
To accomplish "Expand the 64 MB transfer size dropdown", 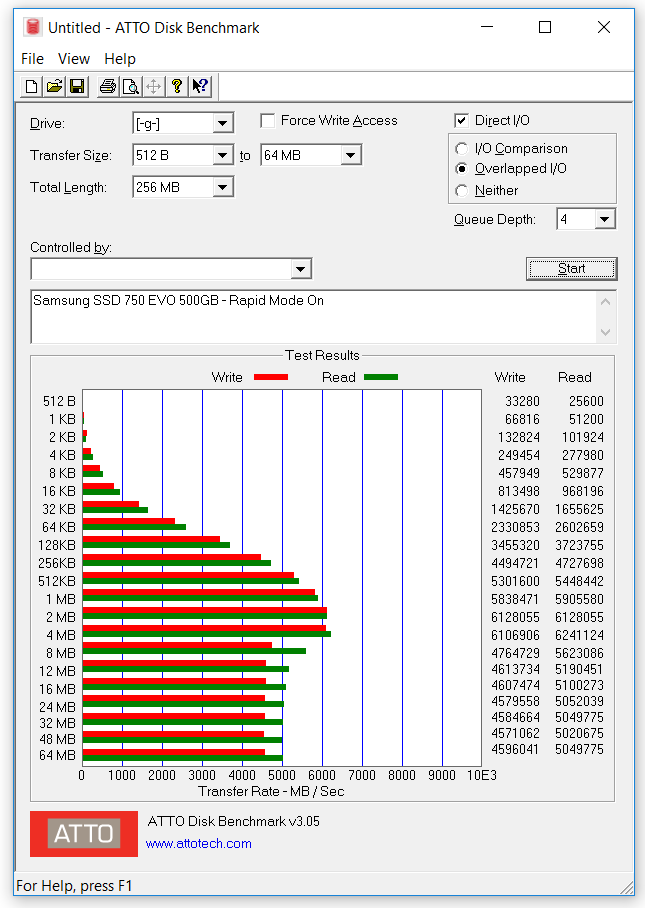I will (350, 155).
